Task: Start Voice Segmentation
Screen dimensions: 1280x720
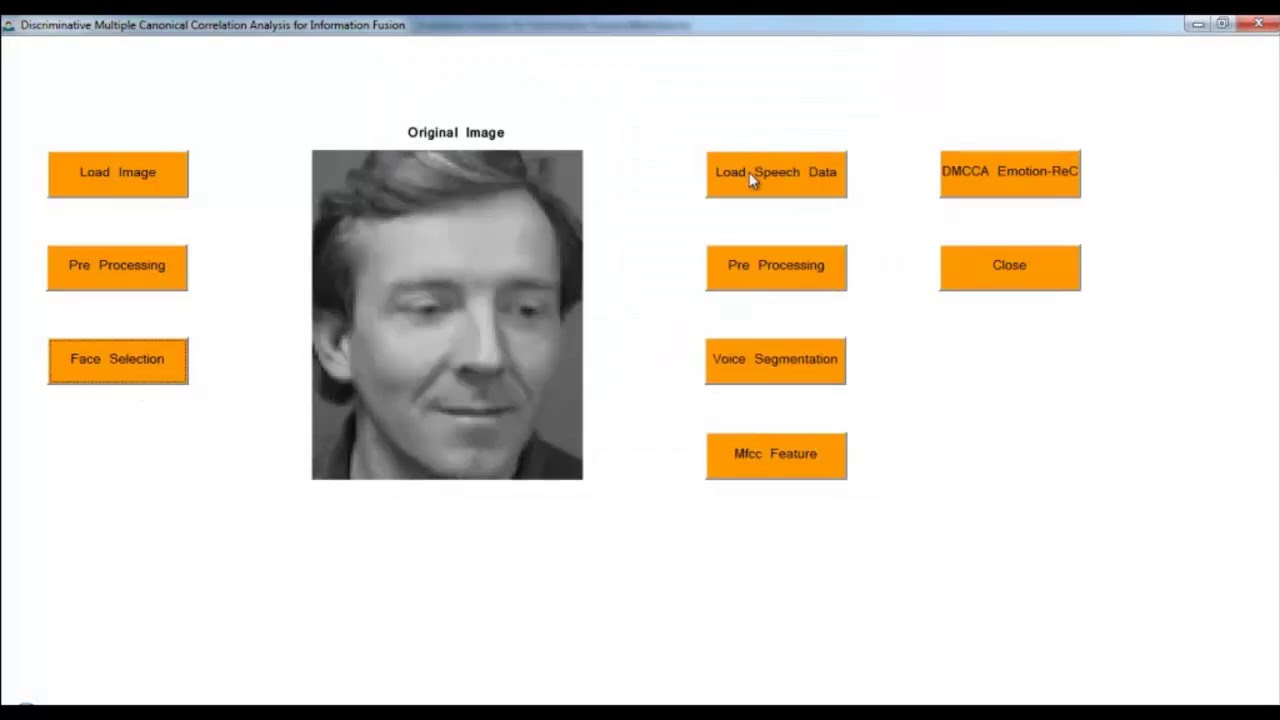Action: [775, 361]
